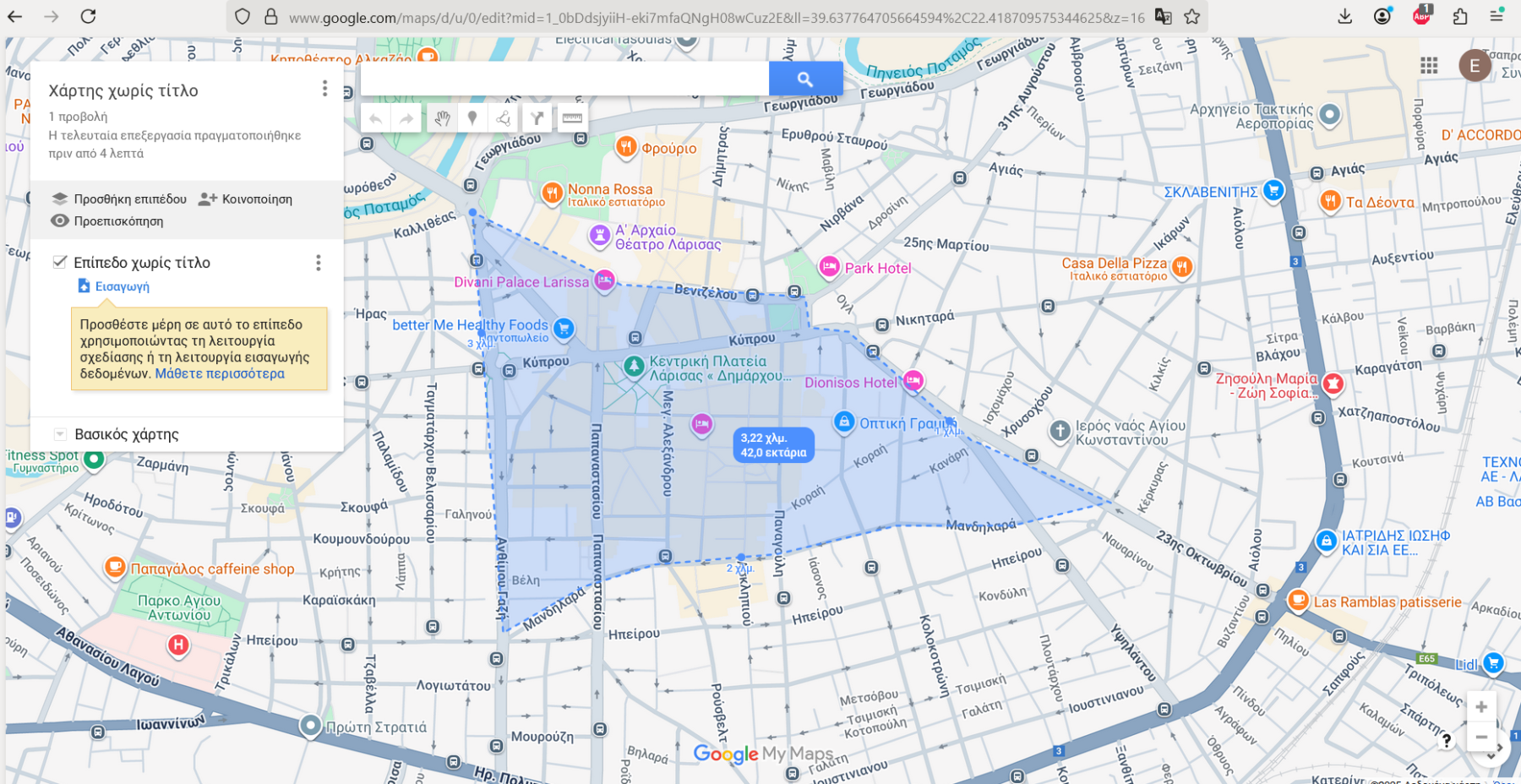Viewport: 1521px width, 784px height.
Task: Open map options three-dot menu
Action: click(x=324, y=89)
